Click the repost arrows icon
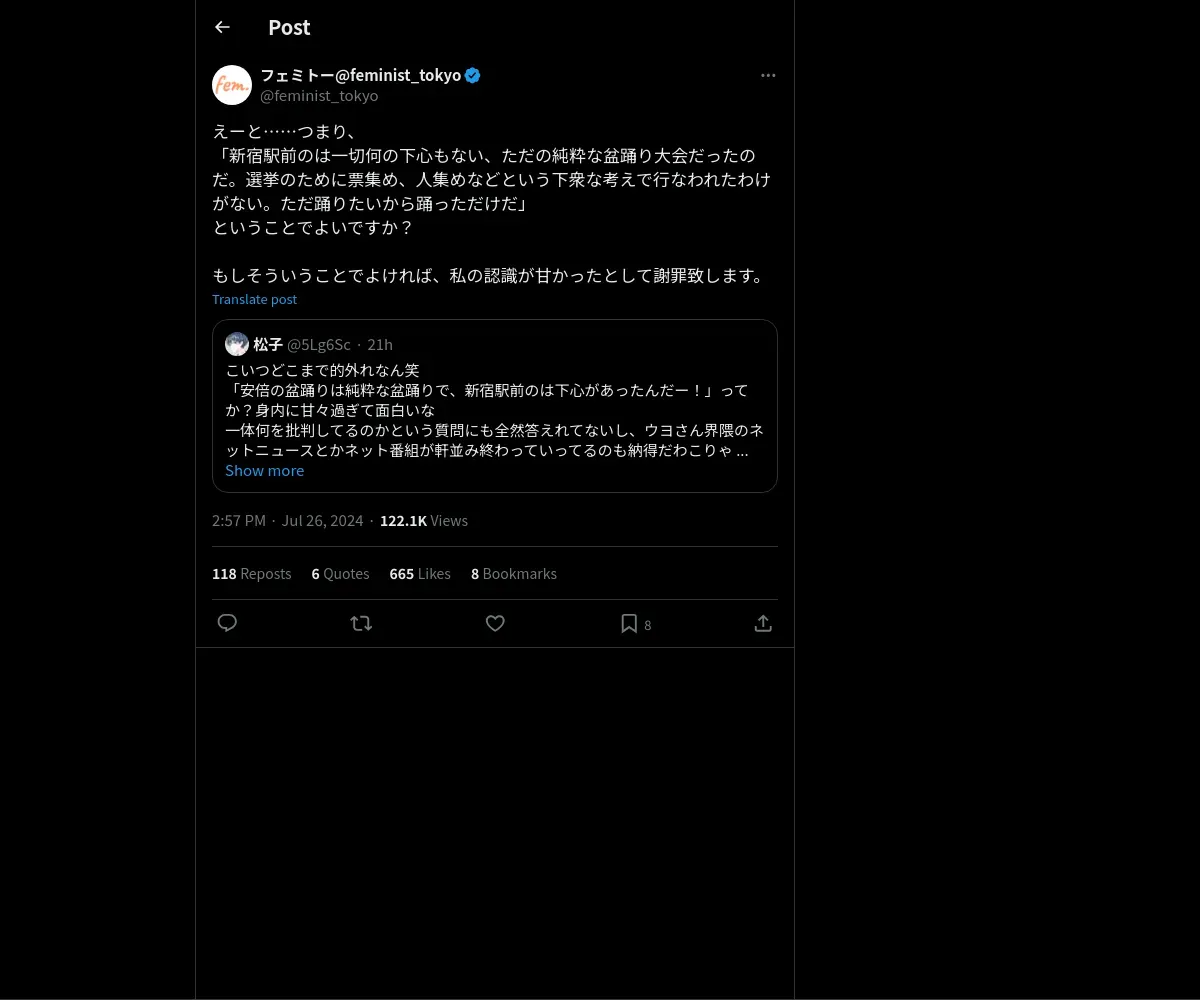This screenshot has width=1200, height=1000. click(361, 623)
